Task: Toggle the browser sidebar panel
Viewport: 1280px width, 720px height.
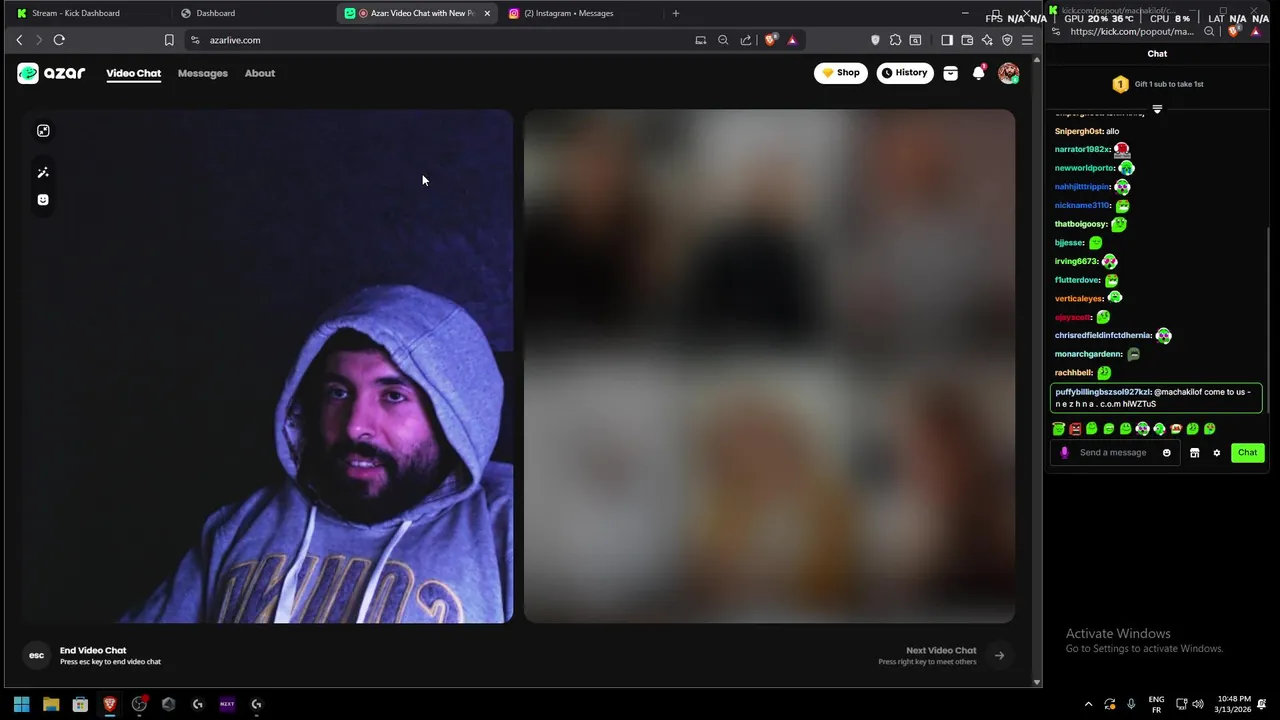Action: point(947,40)
